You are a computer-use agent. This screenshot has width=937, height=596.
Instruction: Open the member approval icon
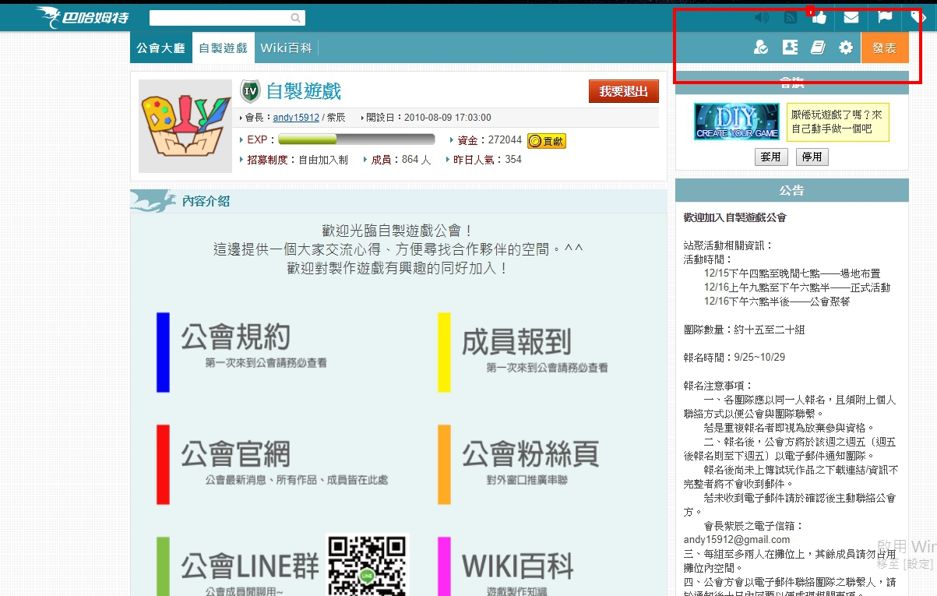coord(761,48)
